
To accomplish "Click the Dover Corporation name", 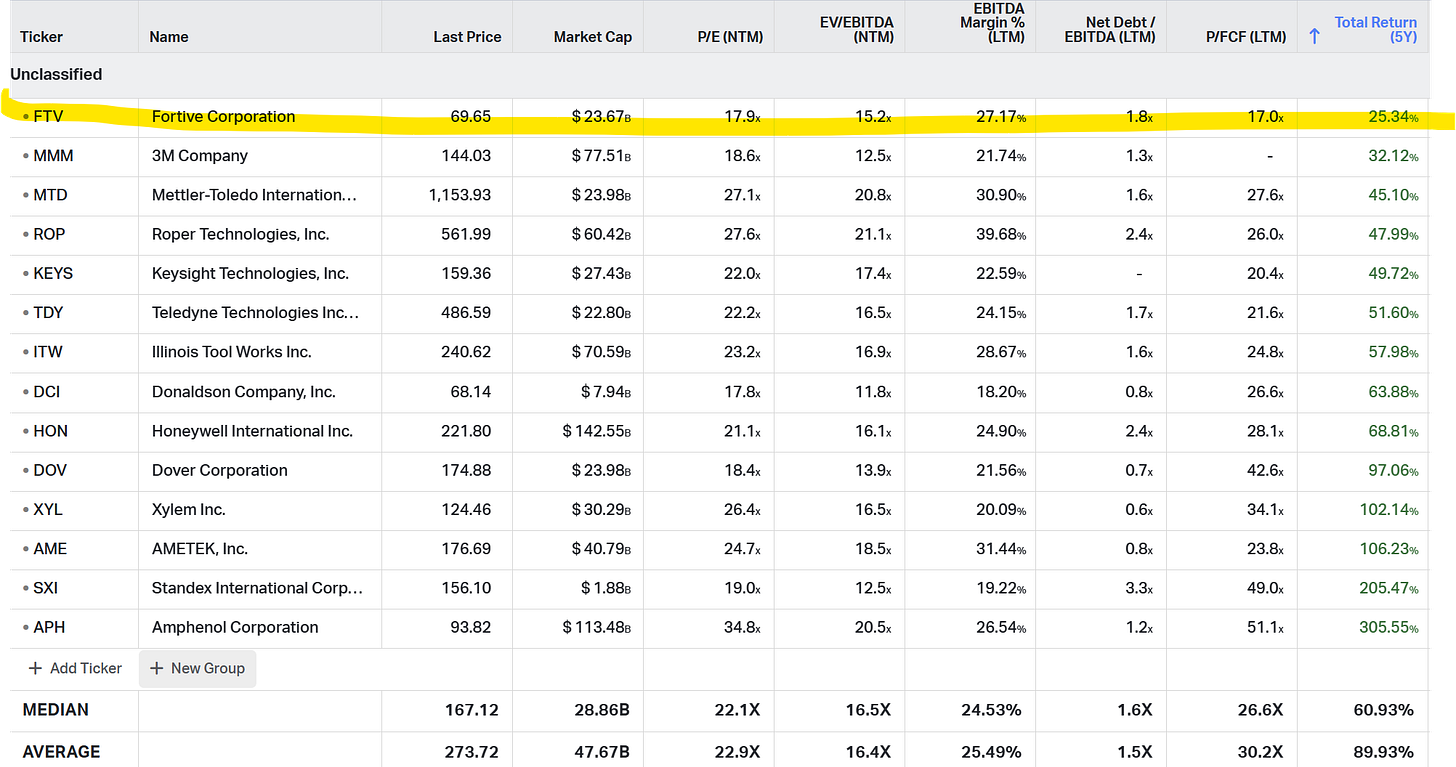I will [220, 470].
